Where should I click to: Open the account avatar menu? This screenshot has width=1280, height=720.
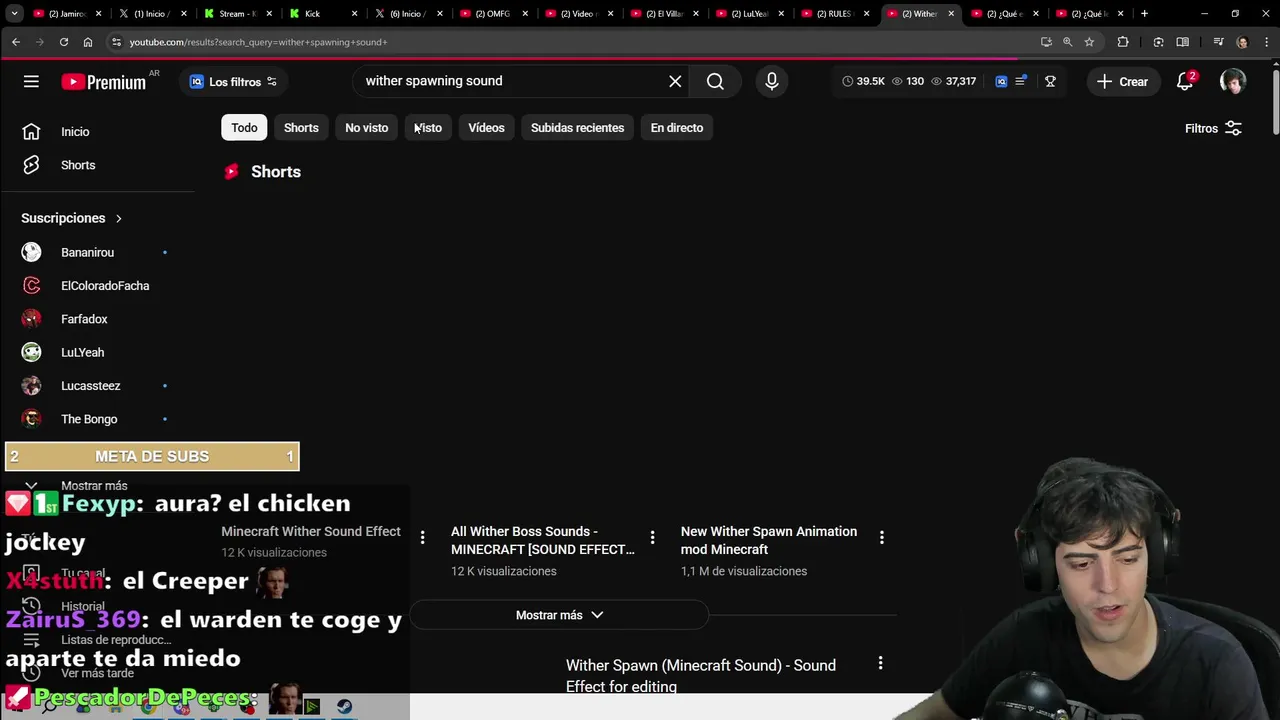pyautogui.click(x=1232, y=81)
